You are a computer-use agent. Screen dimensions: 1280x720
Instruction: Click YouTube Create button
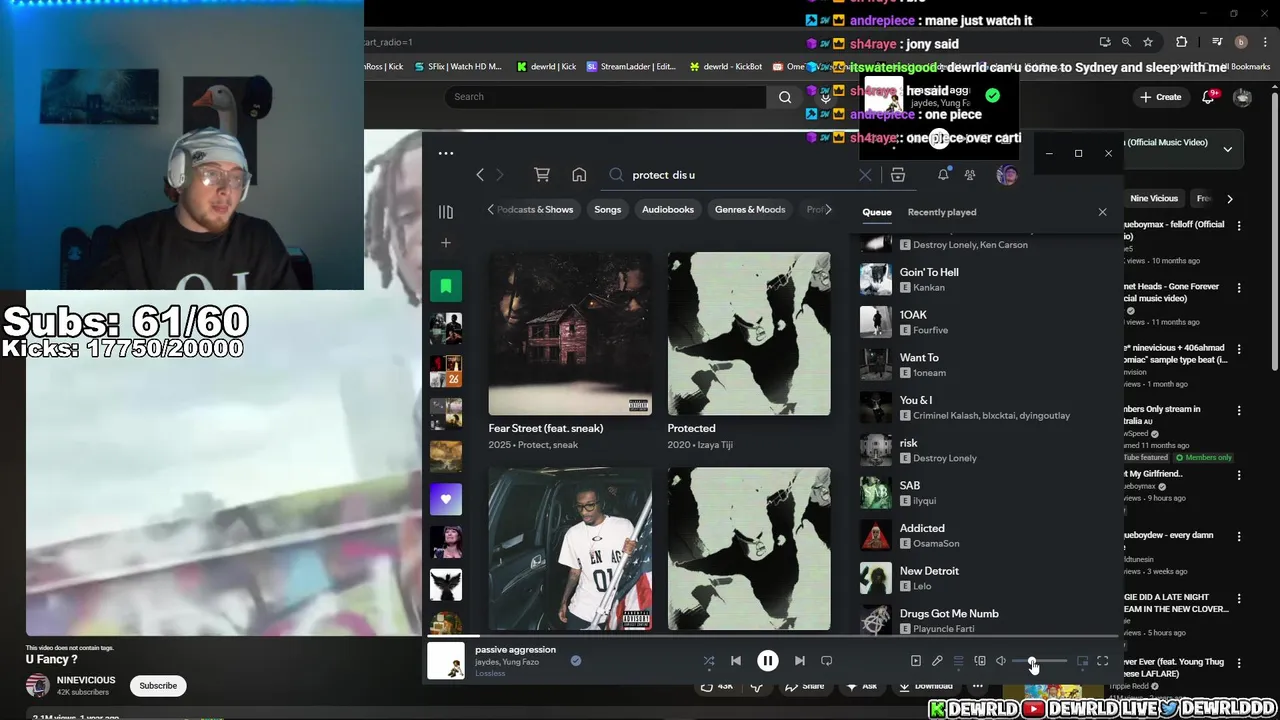[x=1160, y=97]
